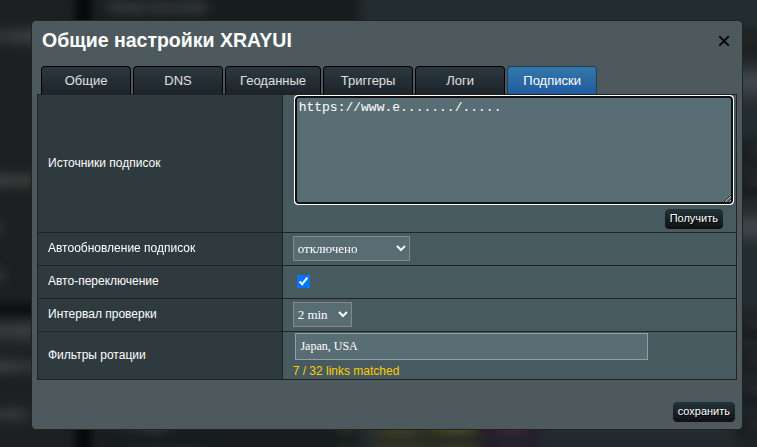
Task: Open the Автообновление подписок dropdown
Action: coord(351,248)
